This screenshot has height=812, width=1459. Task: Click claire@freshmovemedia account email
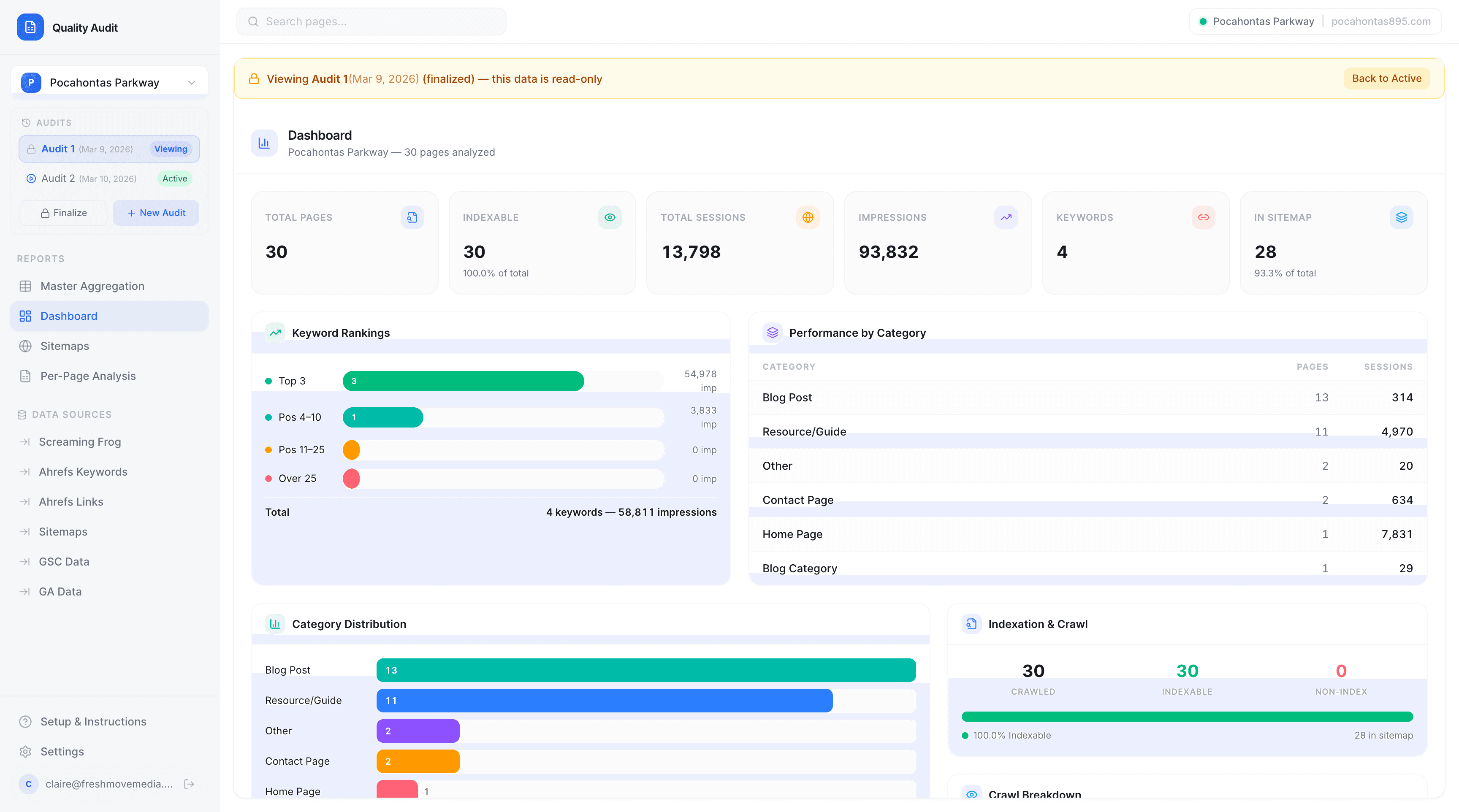109,784
